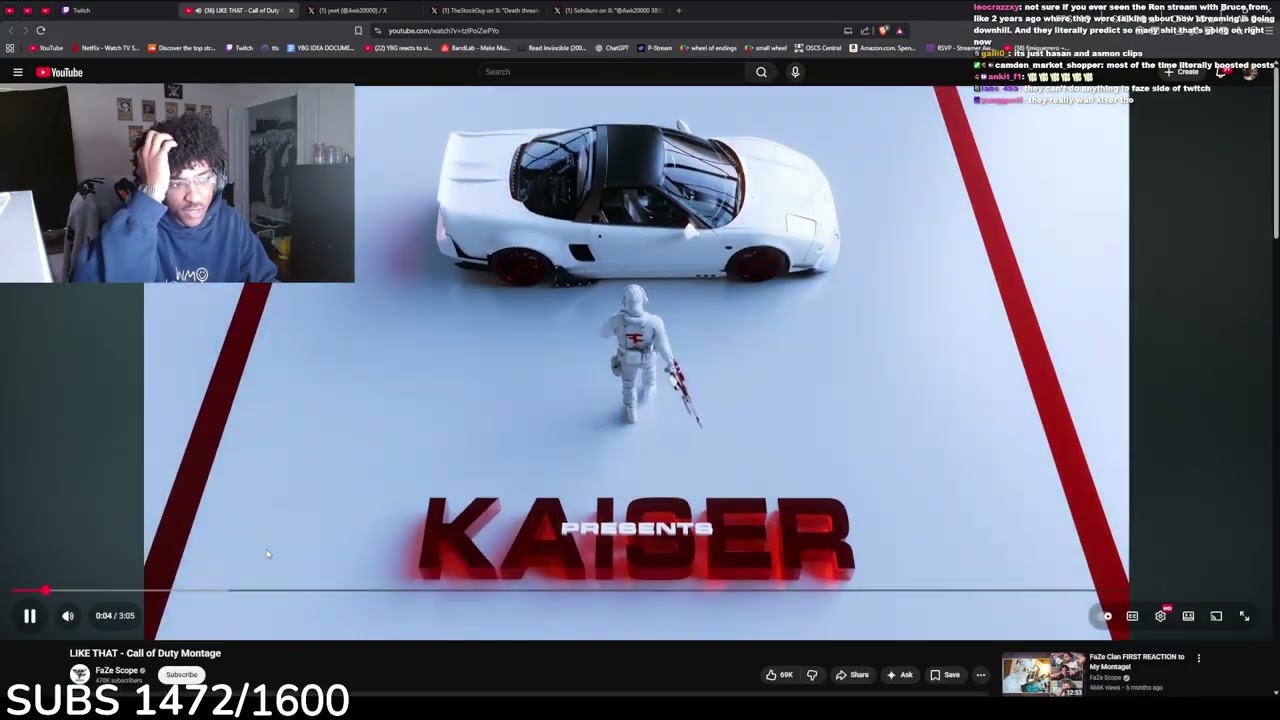Open the FaZe Scope channel avatar
Screen dimensions: 1280x720
coord(79,675)
